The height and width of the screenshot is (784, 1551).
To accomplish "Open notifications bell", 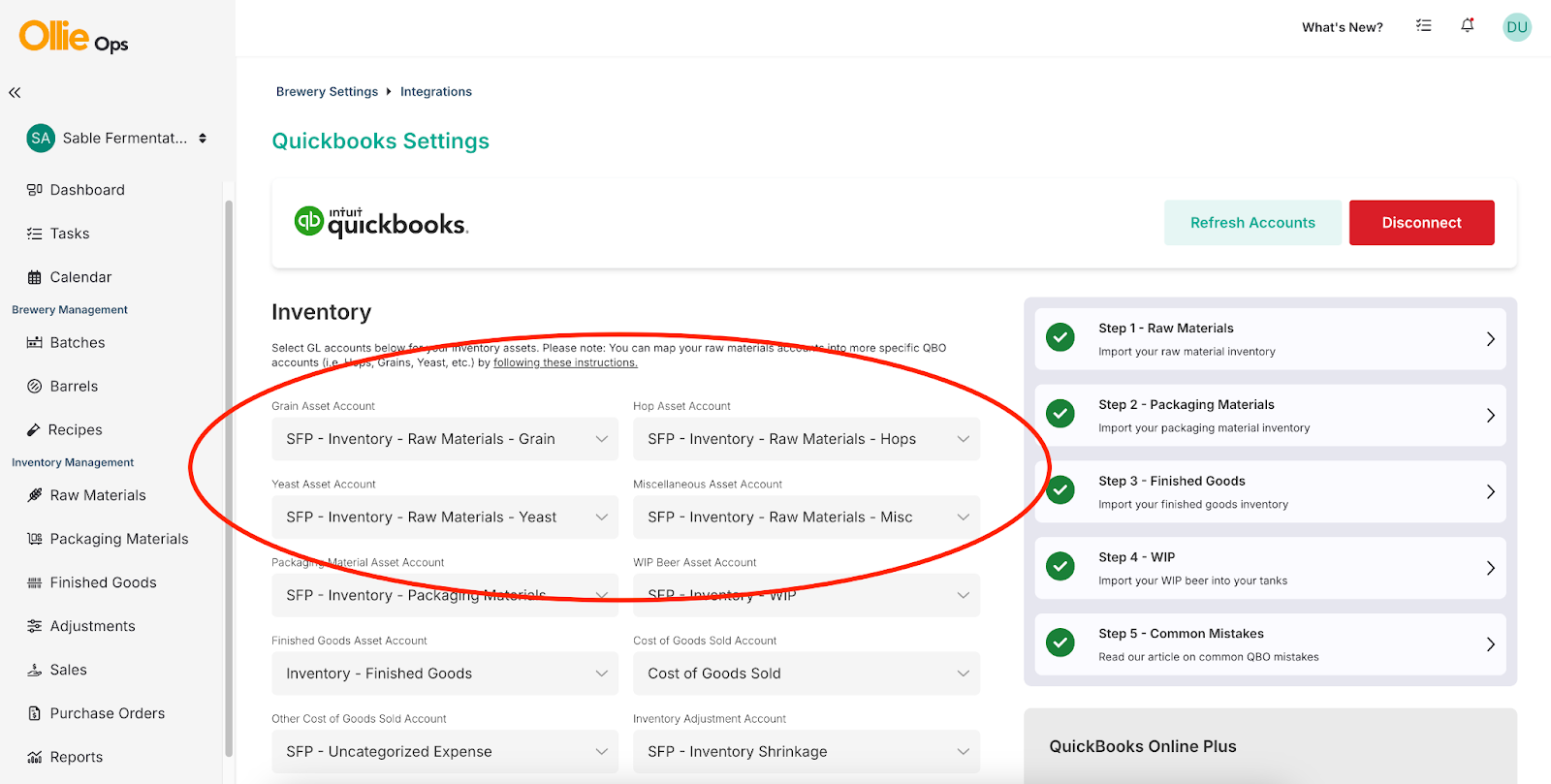I will [x=1468, y=26].
